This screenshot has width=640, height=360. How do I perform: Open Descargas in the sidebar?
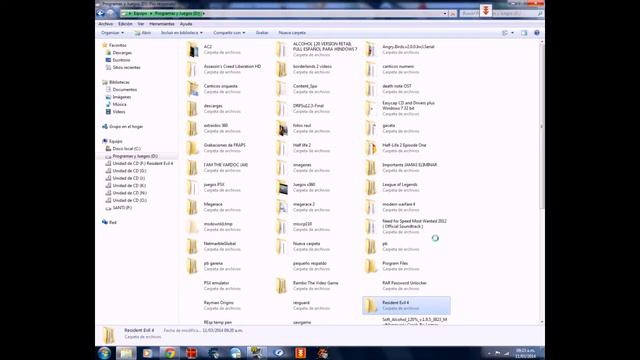point(122,53)
